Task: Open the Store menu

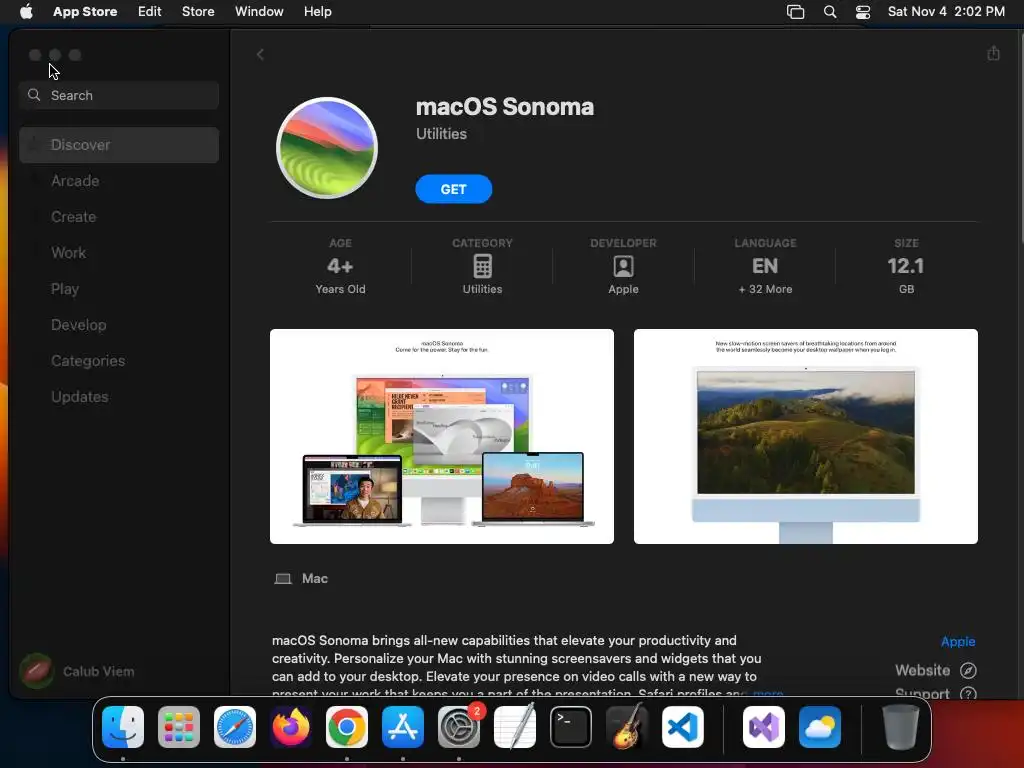Action: click(198, 12)
